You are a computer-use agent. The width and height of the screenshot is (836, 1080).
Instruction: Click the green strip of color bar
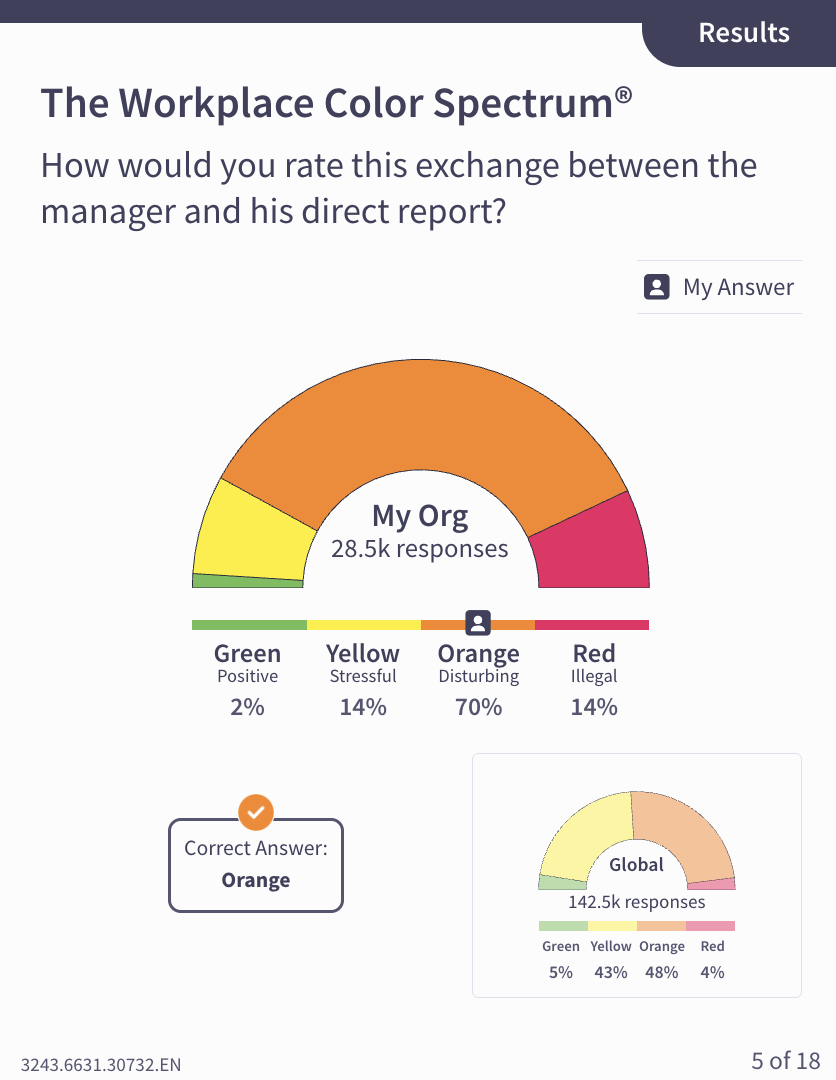249,625
